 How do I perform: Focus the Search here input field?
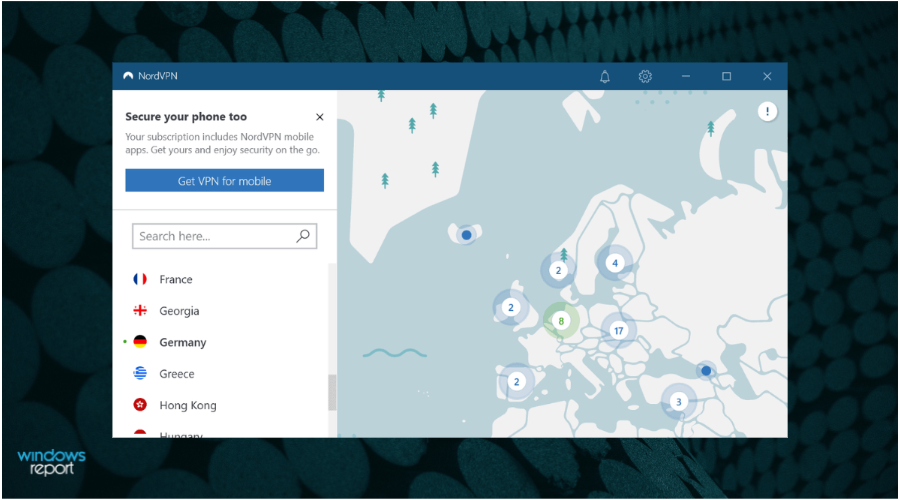[224, 236]
